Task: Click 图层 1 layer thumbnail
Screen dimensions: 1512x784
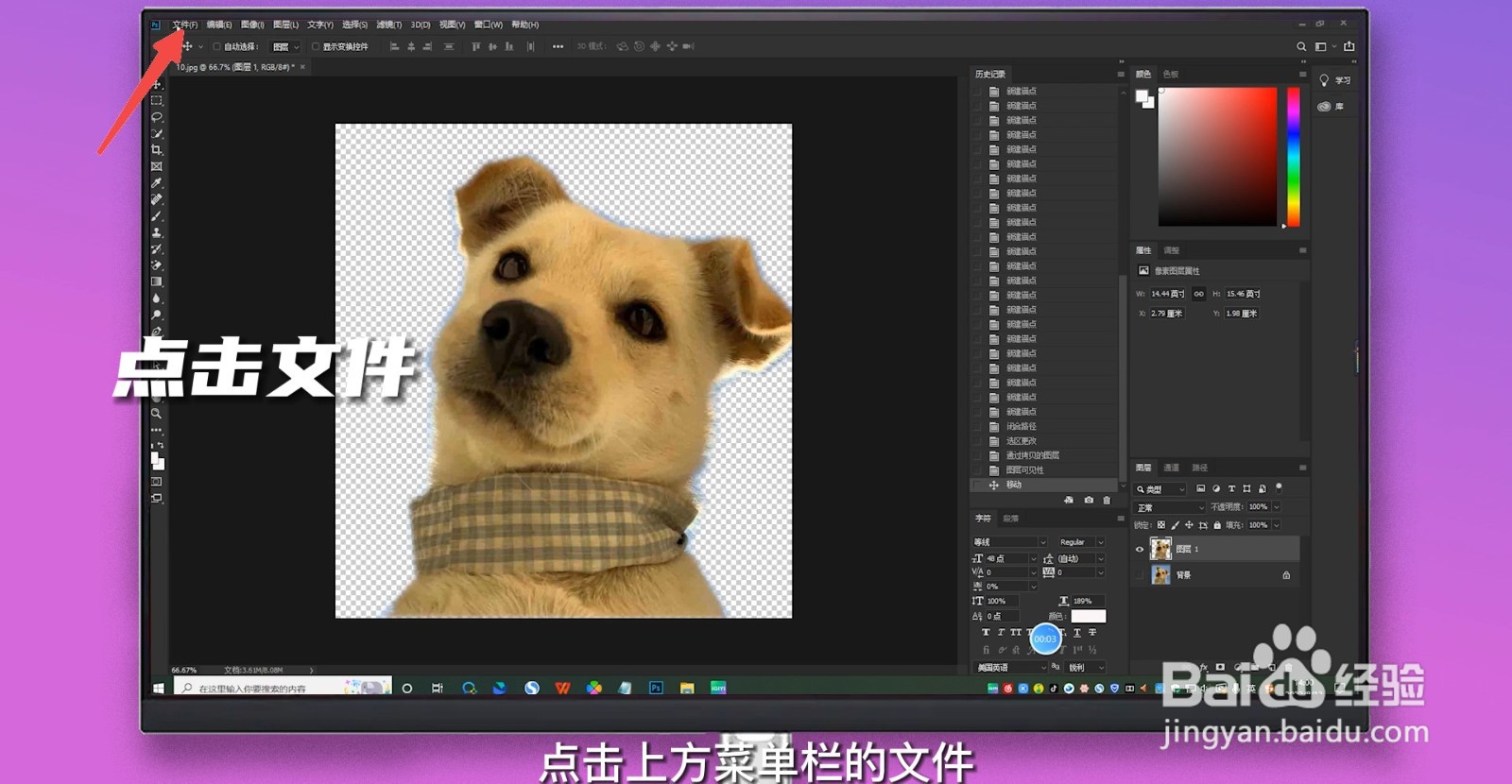Action: 1160,549
